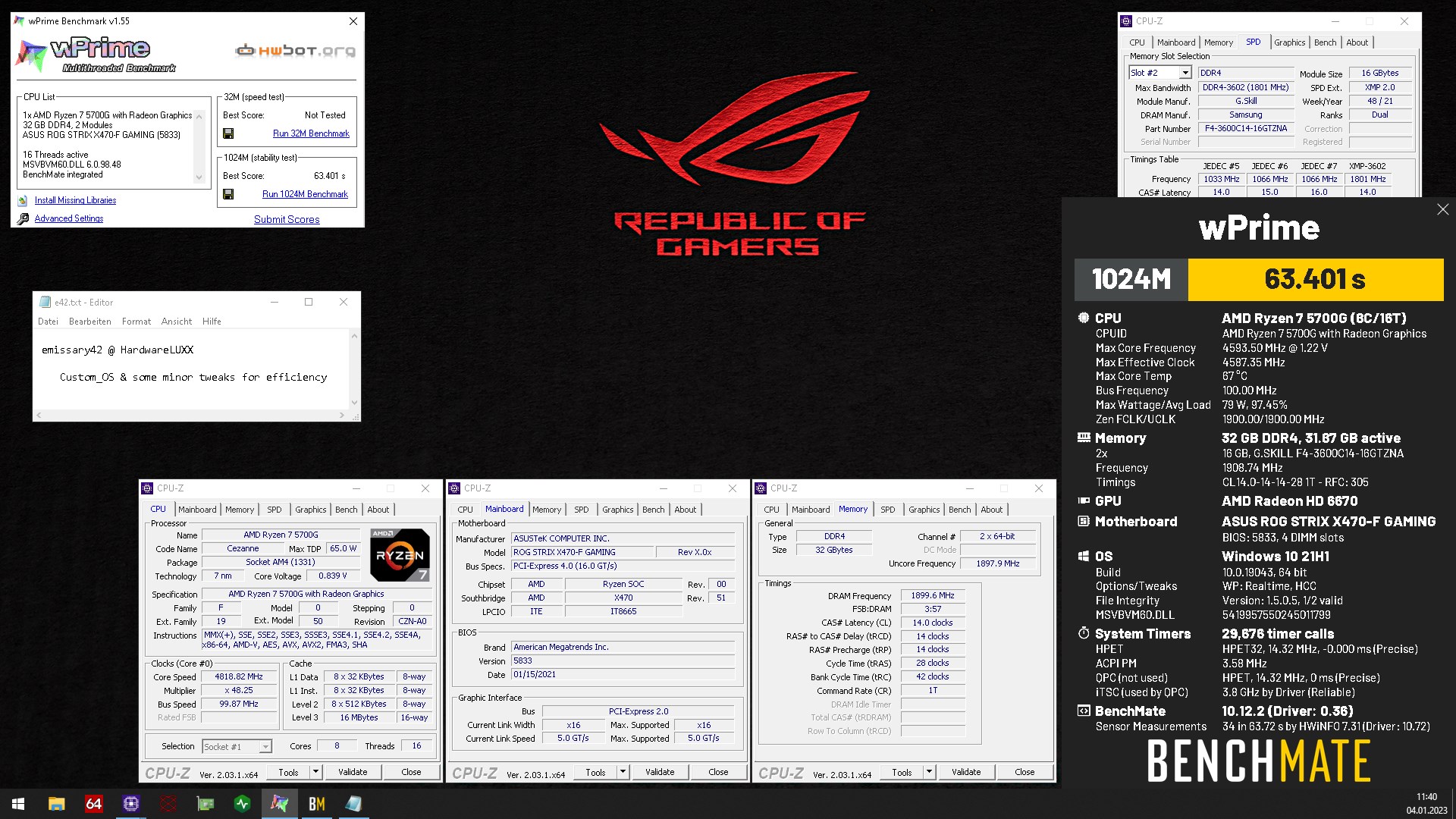
Task: Click the floppy save icon under 1024M test
Action: coord(228,194)
